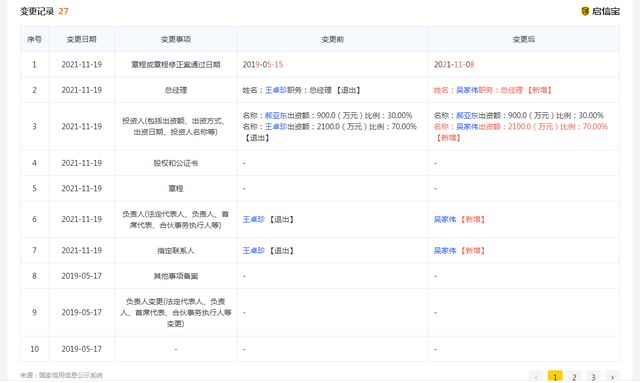Screen dimensions: 640x383
Task: Click sequence number 10 cell
Action: tap(34, 349)
